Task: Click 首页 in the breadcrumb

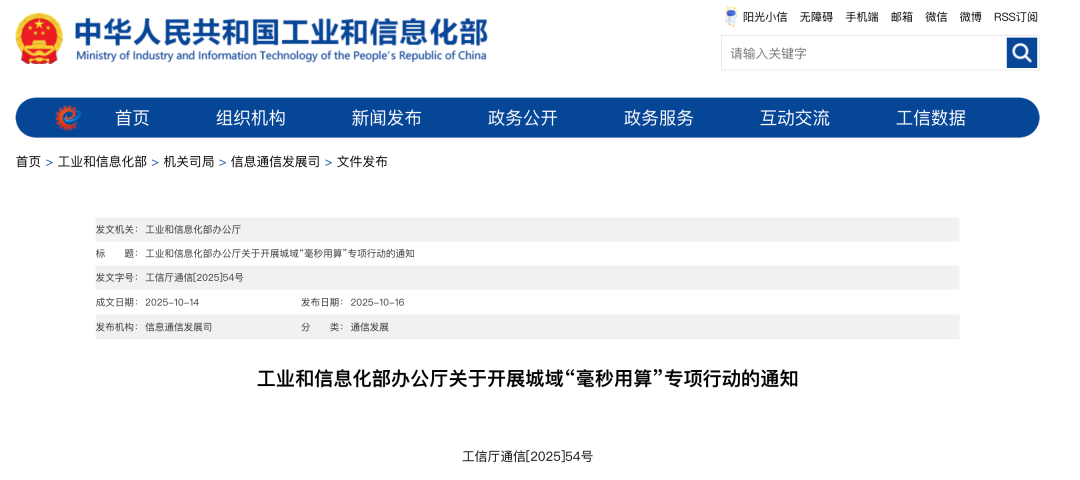Action: [28, 162]
